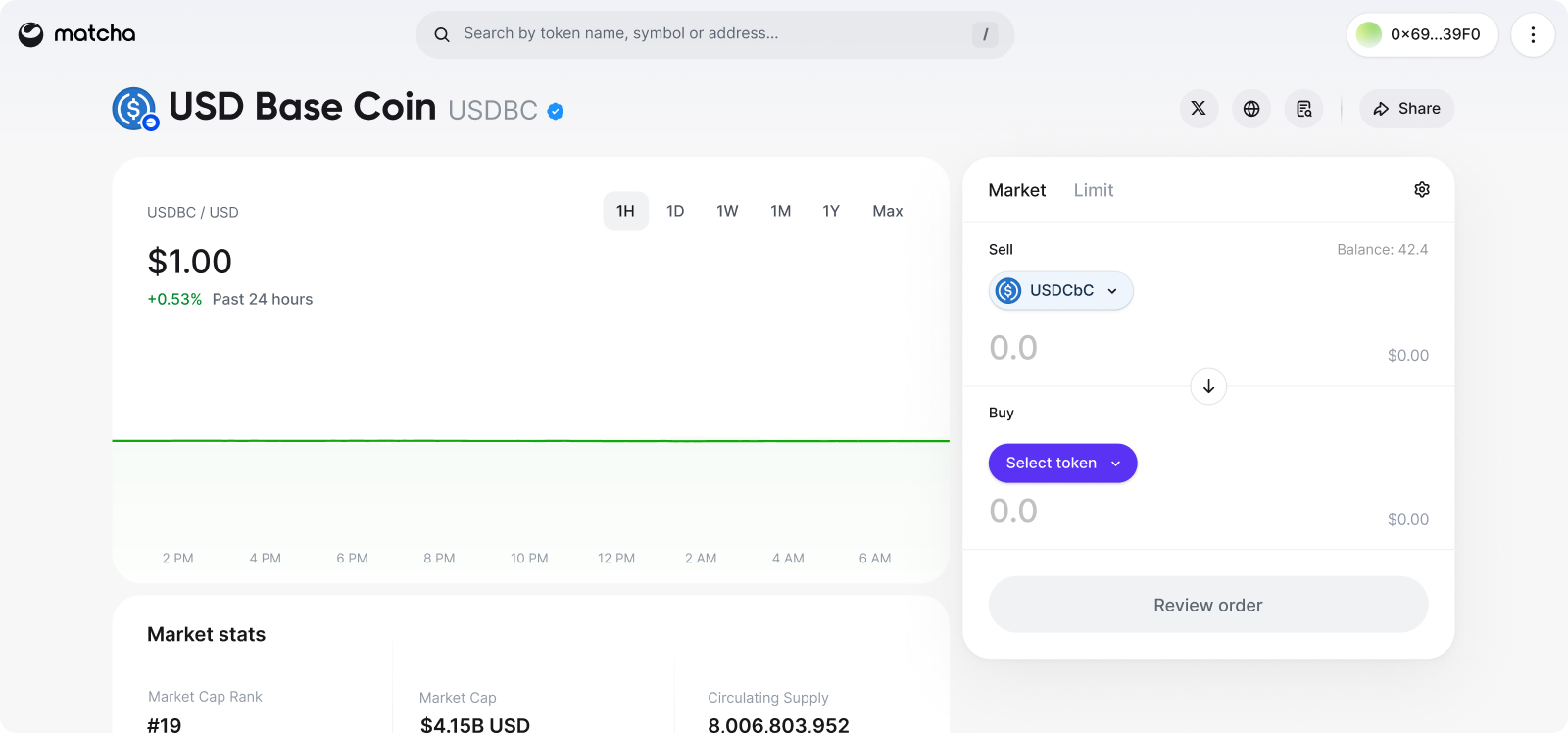
Task: Open the Select token dropdown
Action: [x=1063, y=464]
